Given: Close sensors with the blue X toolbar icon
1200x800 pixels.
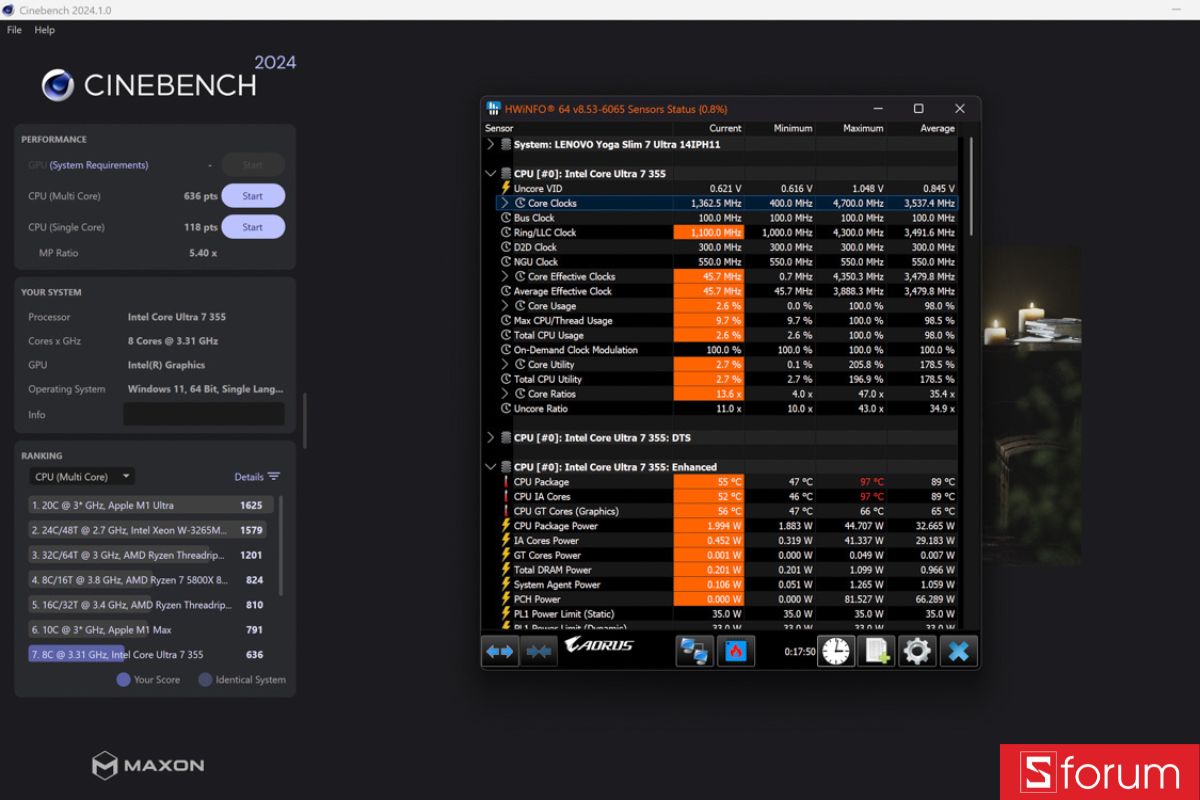Looking at the screenshot, I should point(958,651).
